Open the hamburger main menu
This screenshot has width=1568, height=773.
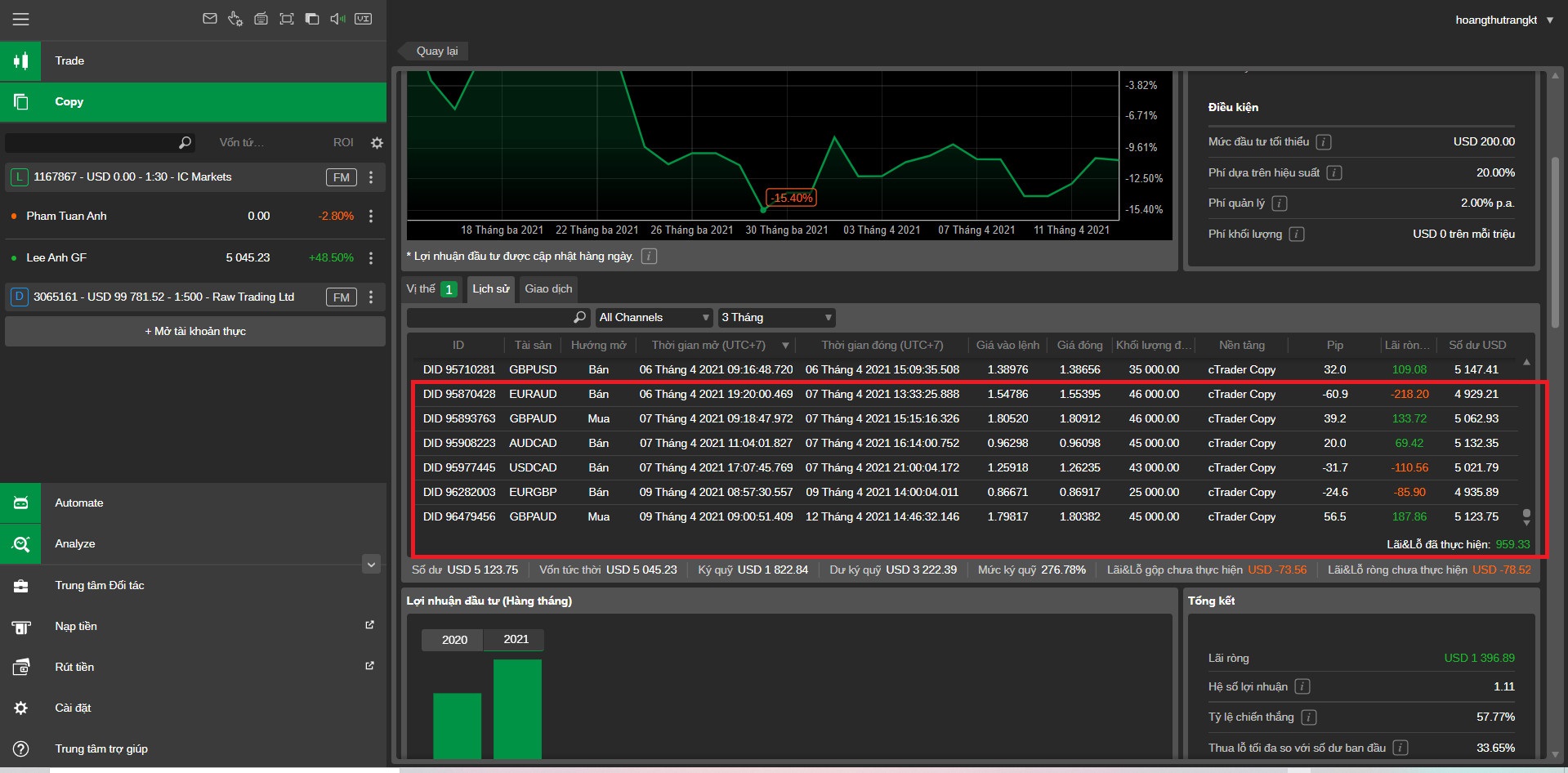point(20,19)
